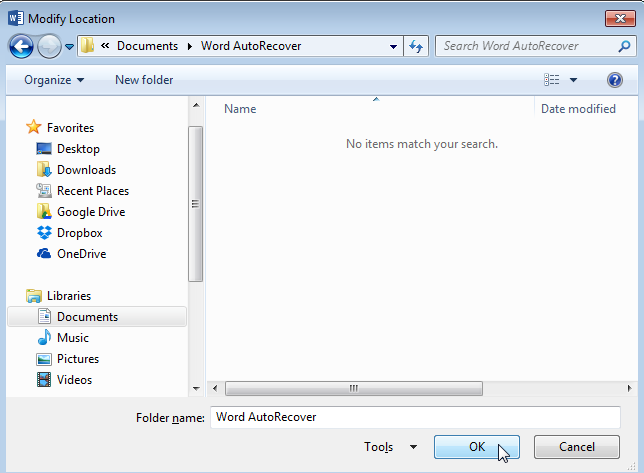
Task: Open Google Drive in Favorites
Action: pos(90,212)
